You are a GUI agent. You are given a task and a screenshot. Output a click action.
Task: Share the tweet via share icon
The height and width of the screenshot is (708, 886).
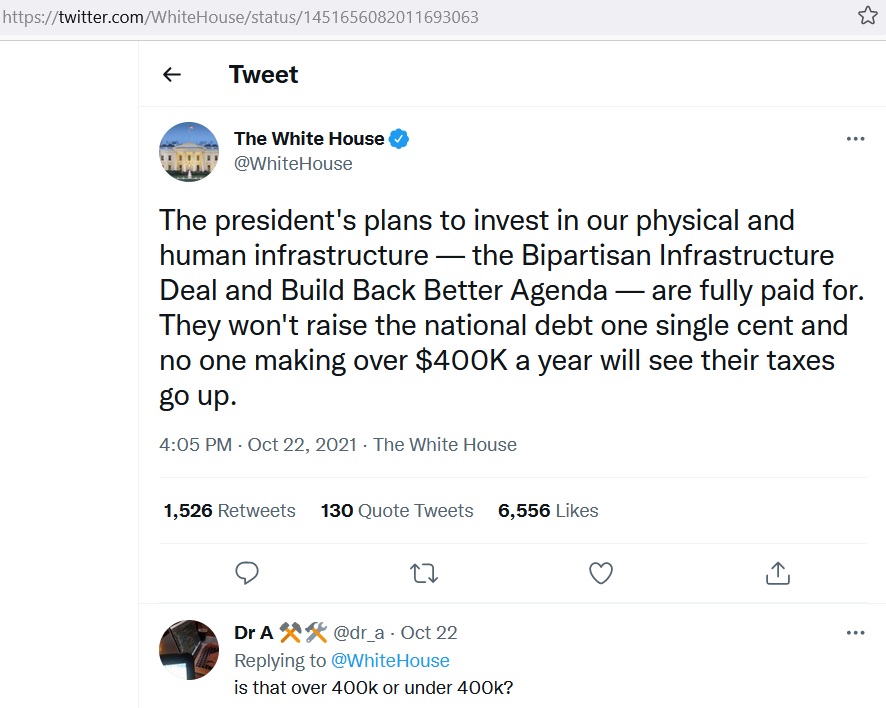(778, 573)
